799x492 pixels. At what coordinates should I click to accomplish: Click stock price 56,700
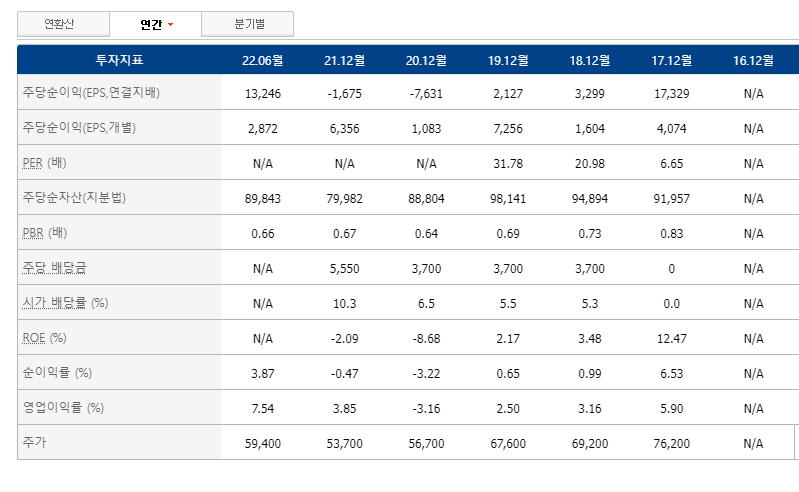point(426,444)
